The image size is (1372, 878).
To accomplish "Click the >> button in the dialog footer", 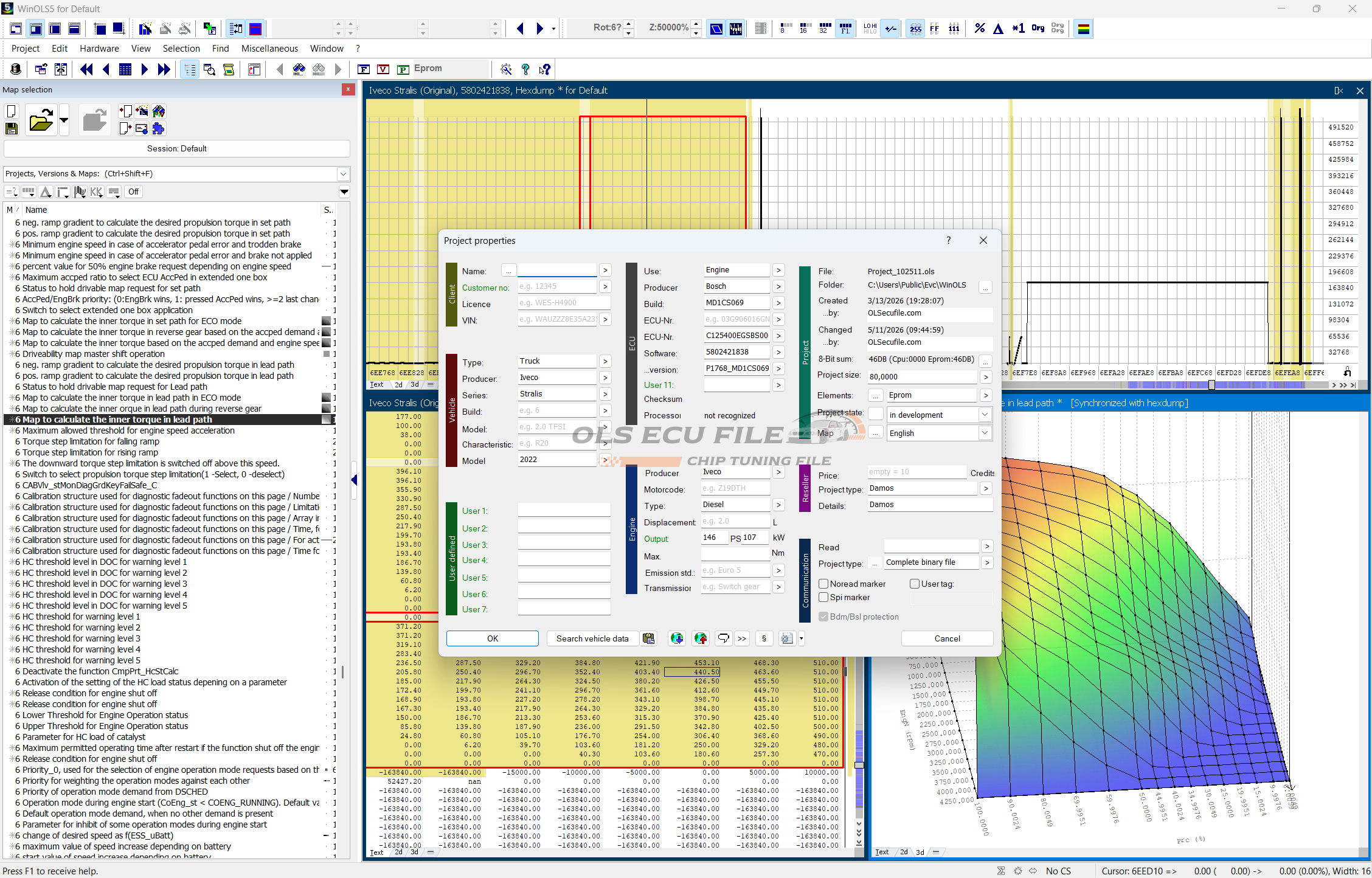I will [x=742, y=638].
